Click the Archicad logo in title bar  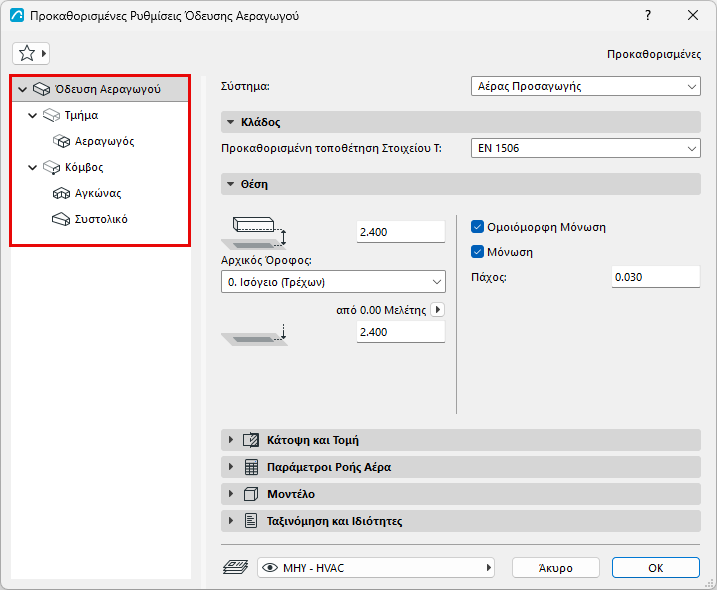point(17,16)
